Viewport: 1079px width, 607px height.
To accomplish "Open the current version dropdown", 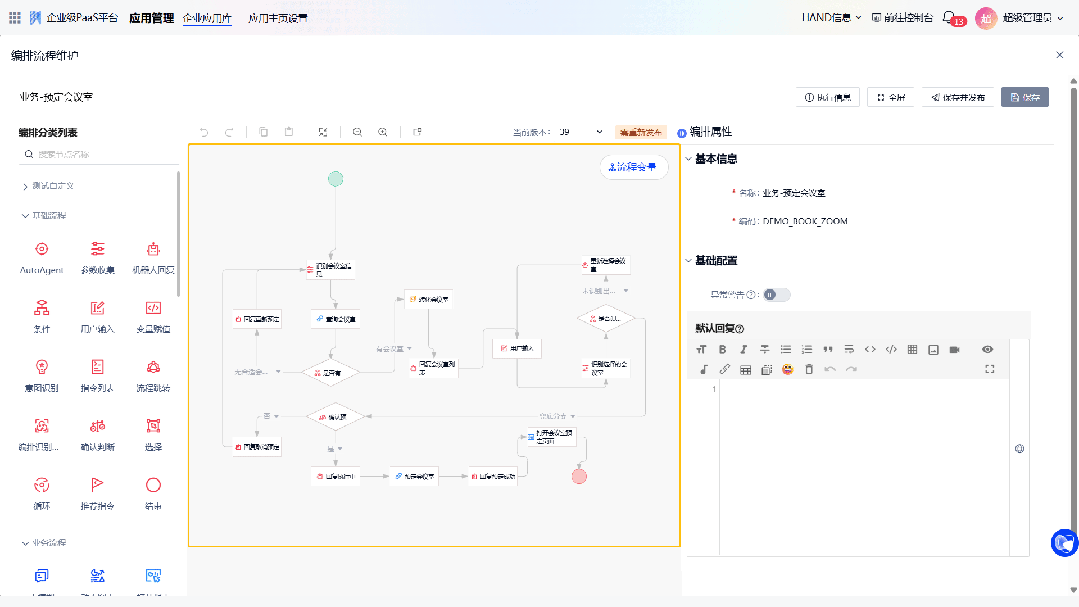I will click(581, 132).
